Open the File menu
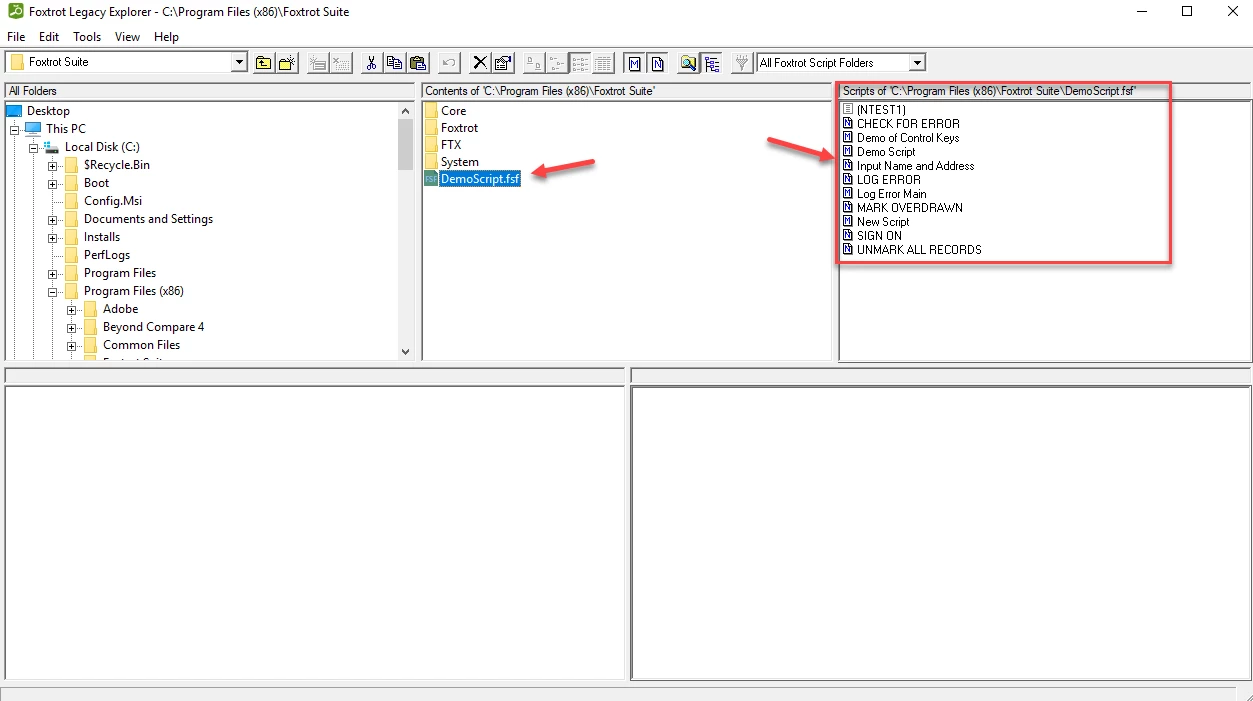This screenshot has height=701, width=1253. (16, 37)
